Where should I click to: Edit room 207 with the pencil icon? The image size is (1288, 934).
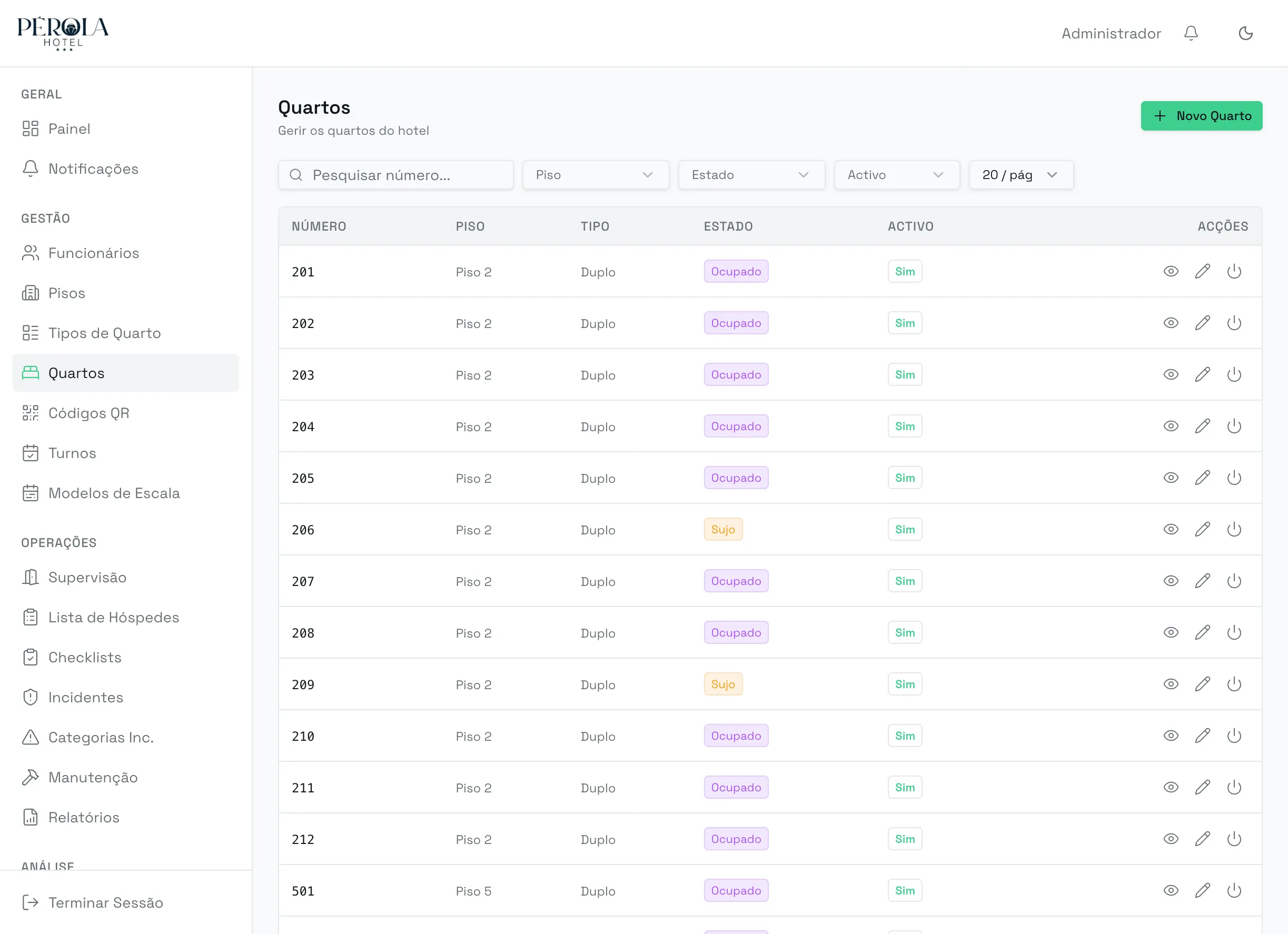point(1202,581)
